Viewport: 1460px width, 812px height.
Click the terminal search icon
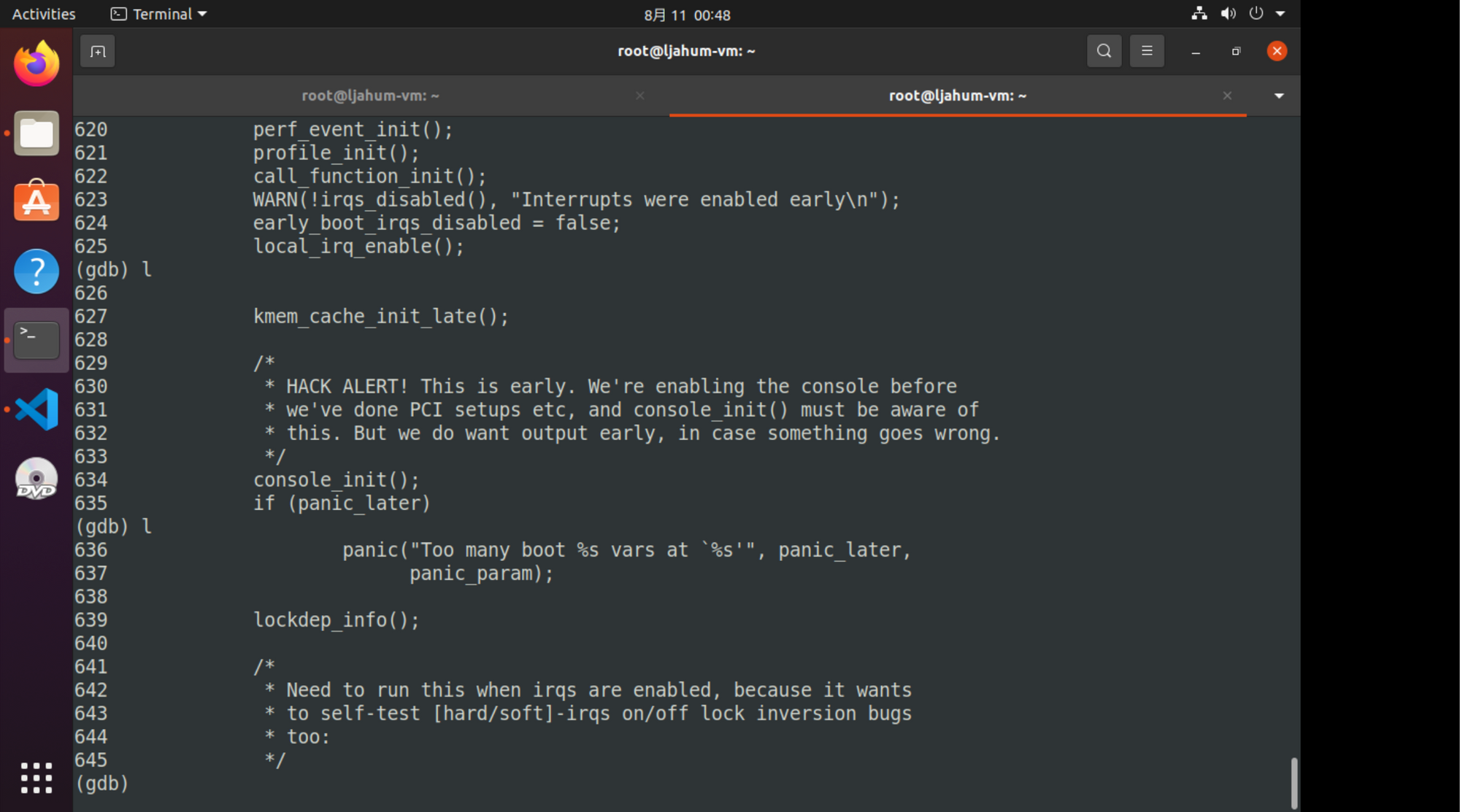[x=1104, y=51]
